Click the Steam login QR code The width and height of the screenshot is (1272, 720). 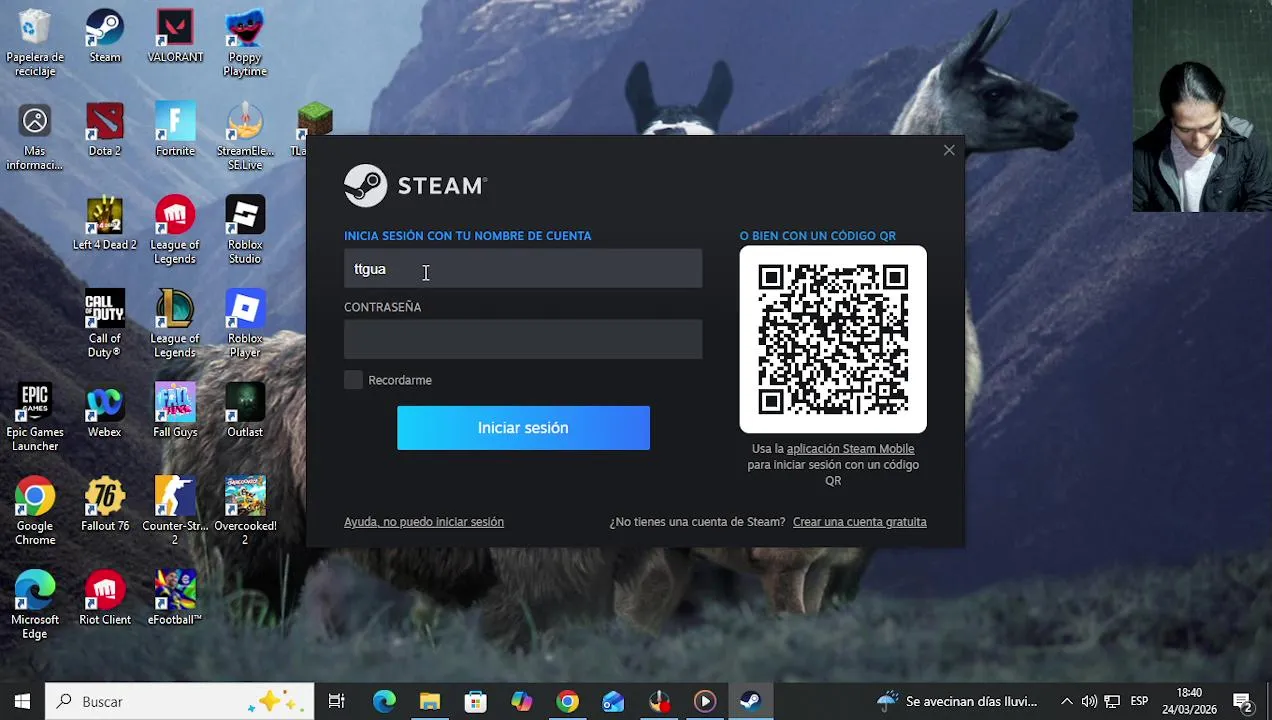coord(833,339)
